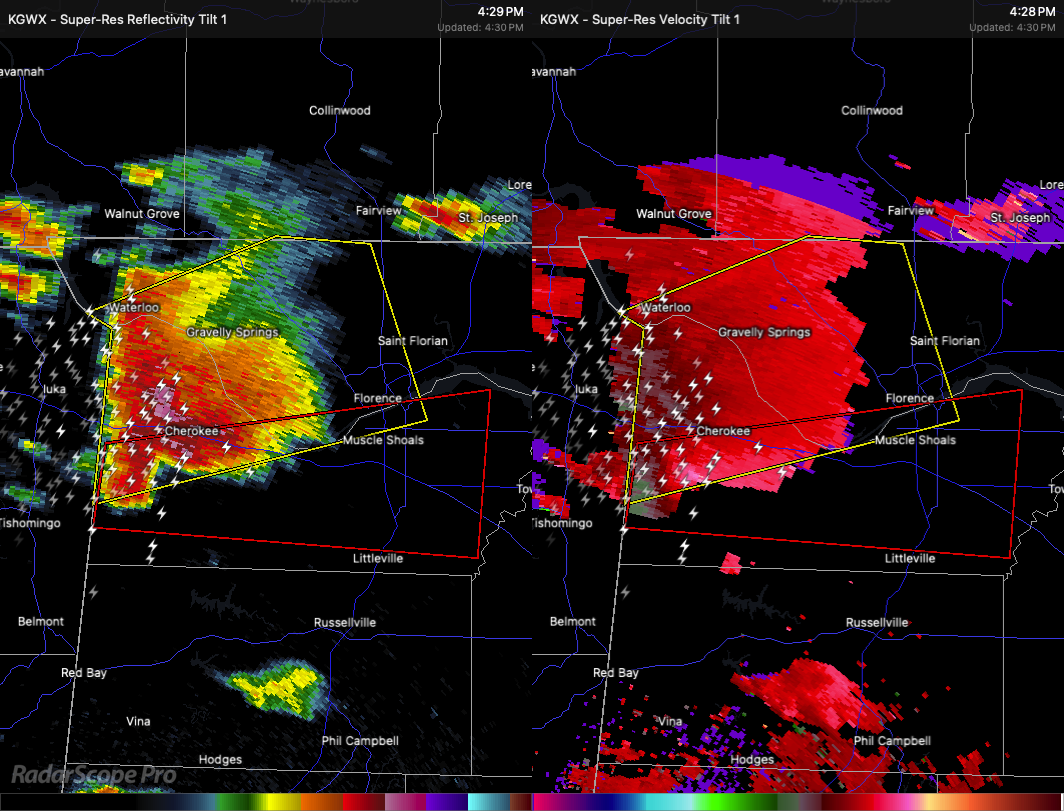Click the 4:28 PM scan time in velocity panel
The width and height of the screenshot is (1064, 811).
[1033, 12]
